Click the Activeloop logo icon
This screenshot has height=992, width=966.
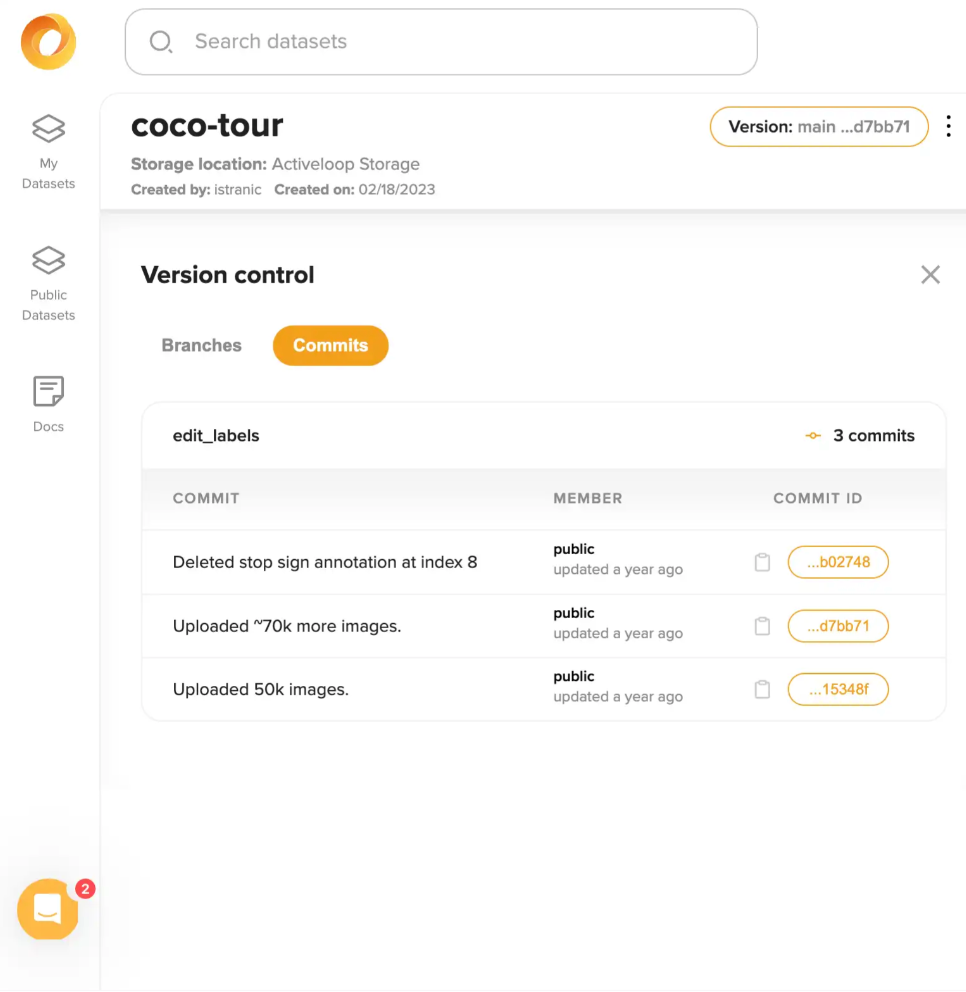point(48,42)
